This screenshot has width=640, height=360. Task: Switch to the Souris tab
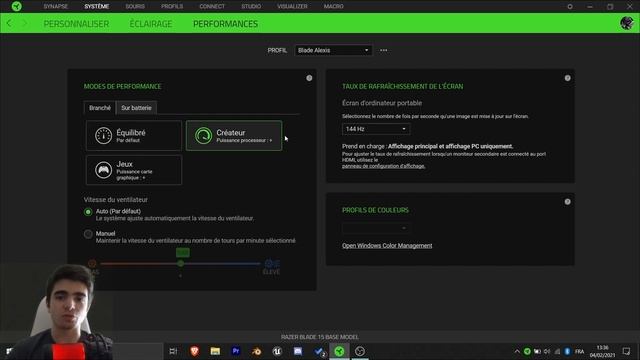pyautogui.click(x=135, y=7)
